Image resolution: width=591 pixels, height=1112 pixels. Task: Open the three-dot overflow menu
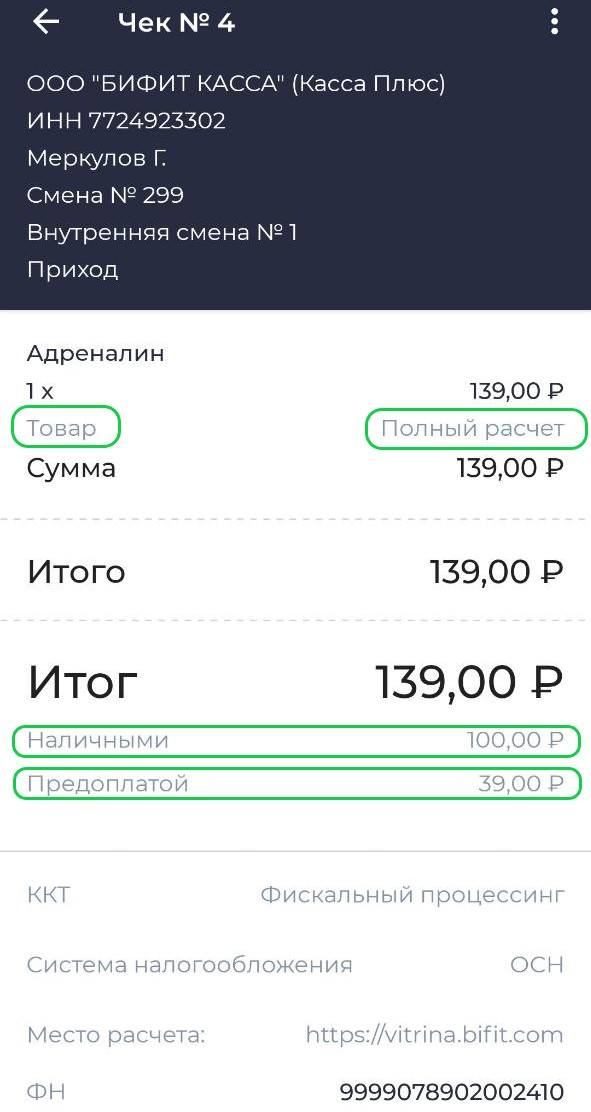click(554, 22)
